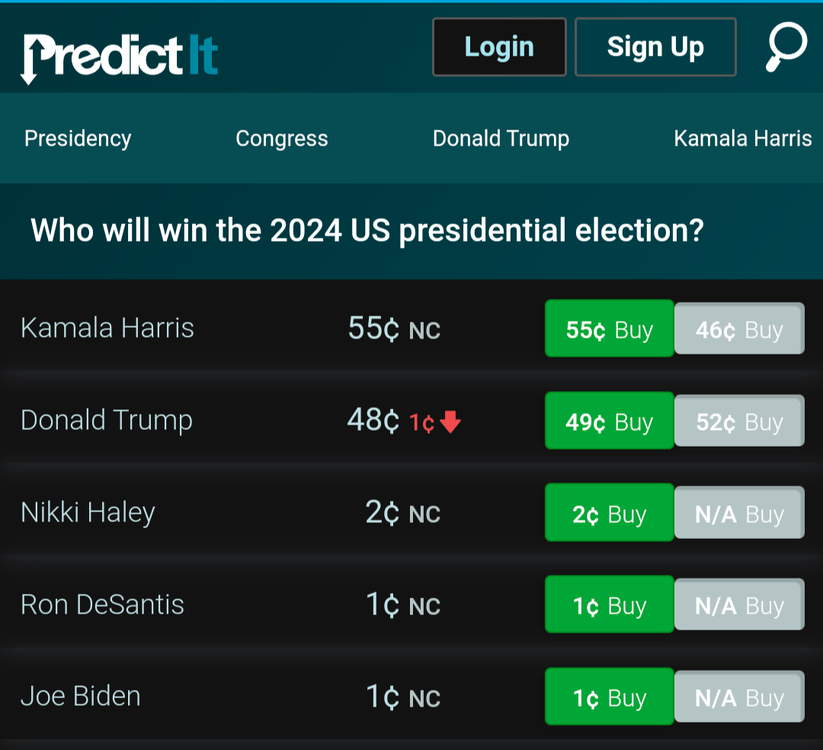The image size is (823, 750).
Task: Click the N/A Buy No for Nikki Haley
Action: click(x=739, y=513)
